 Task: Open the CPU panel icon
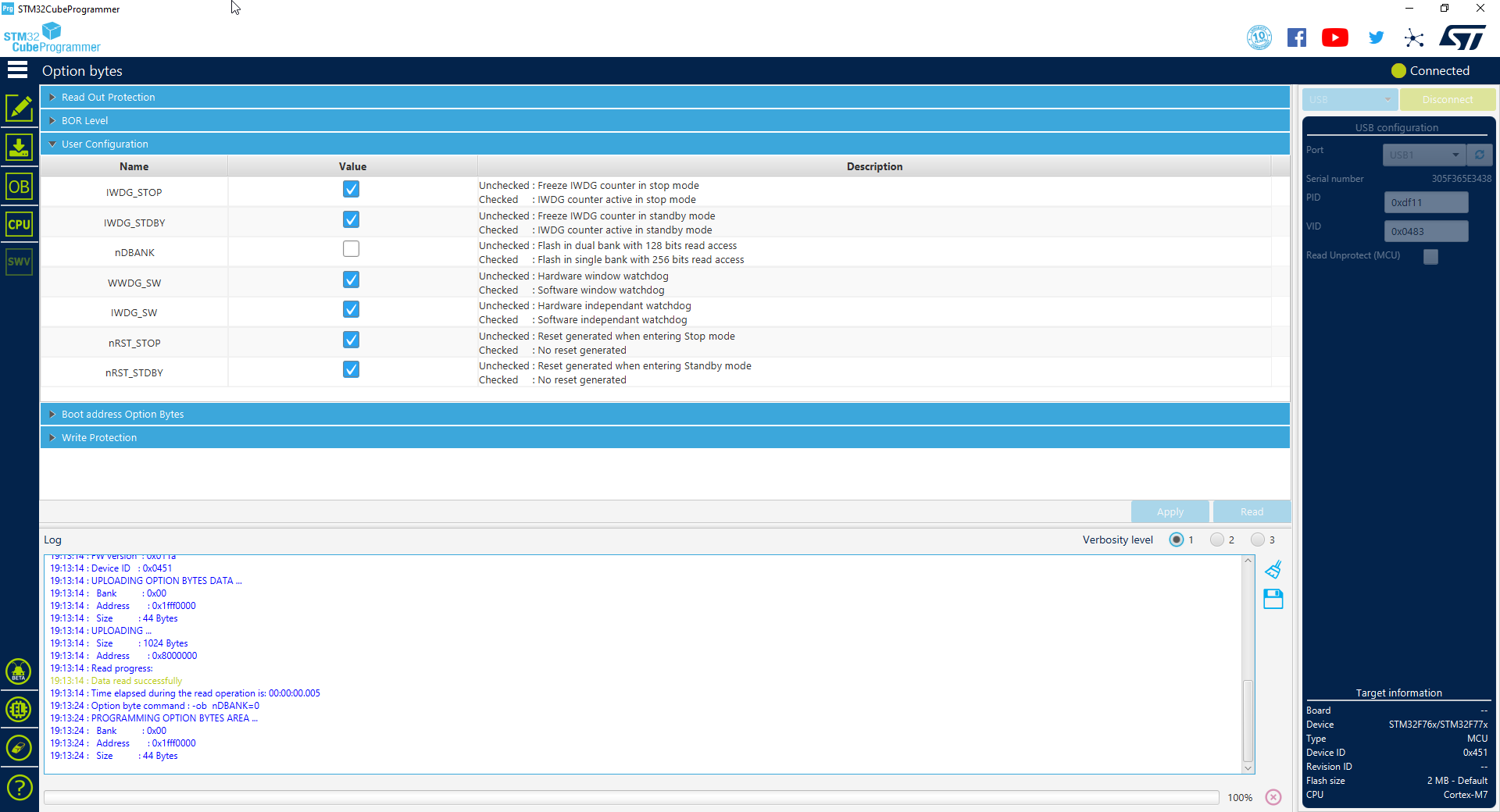pyautogui.click(x=19, y=225)
